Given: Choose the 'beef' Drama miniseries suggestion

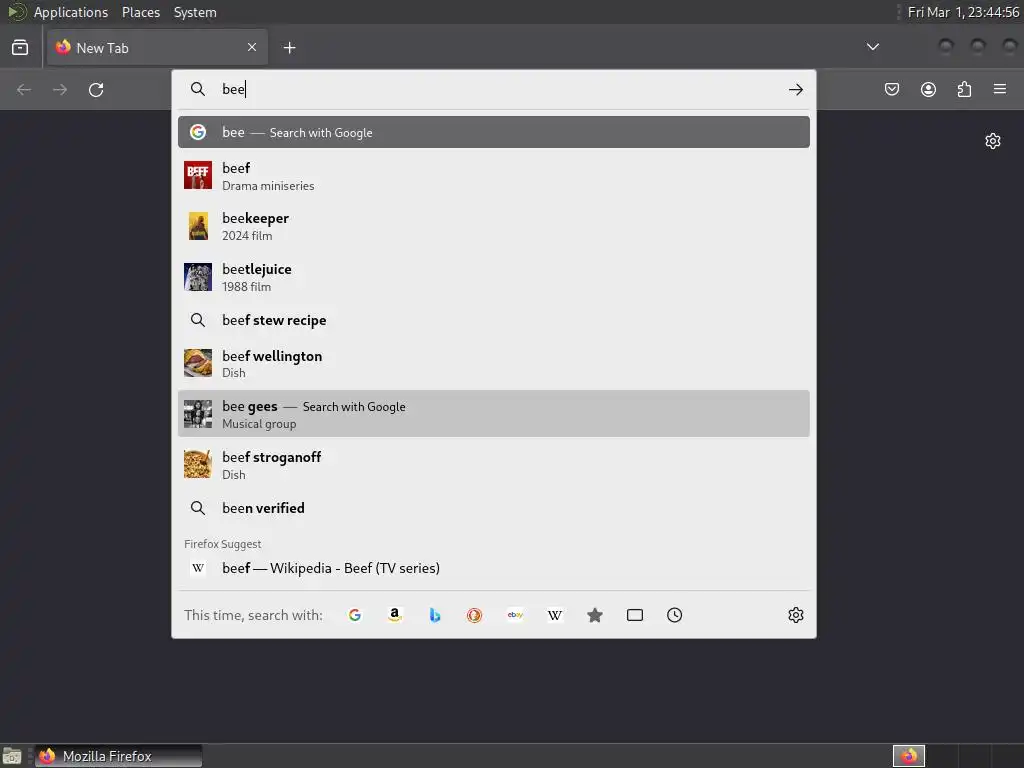Looking at the screenshot, I should pyautogui.click(x=494, y=176).
